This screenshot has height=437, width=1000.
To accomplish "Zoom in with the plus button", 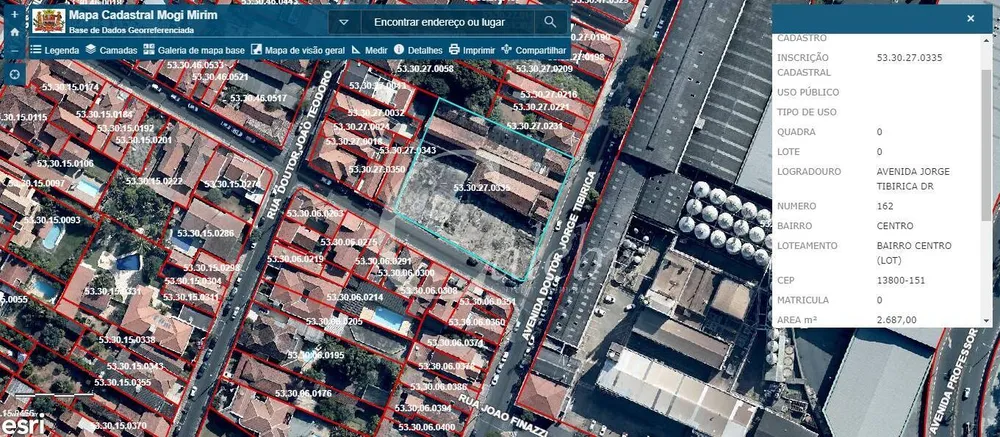I will pyautogui.click(x=15, y=14).
